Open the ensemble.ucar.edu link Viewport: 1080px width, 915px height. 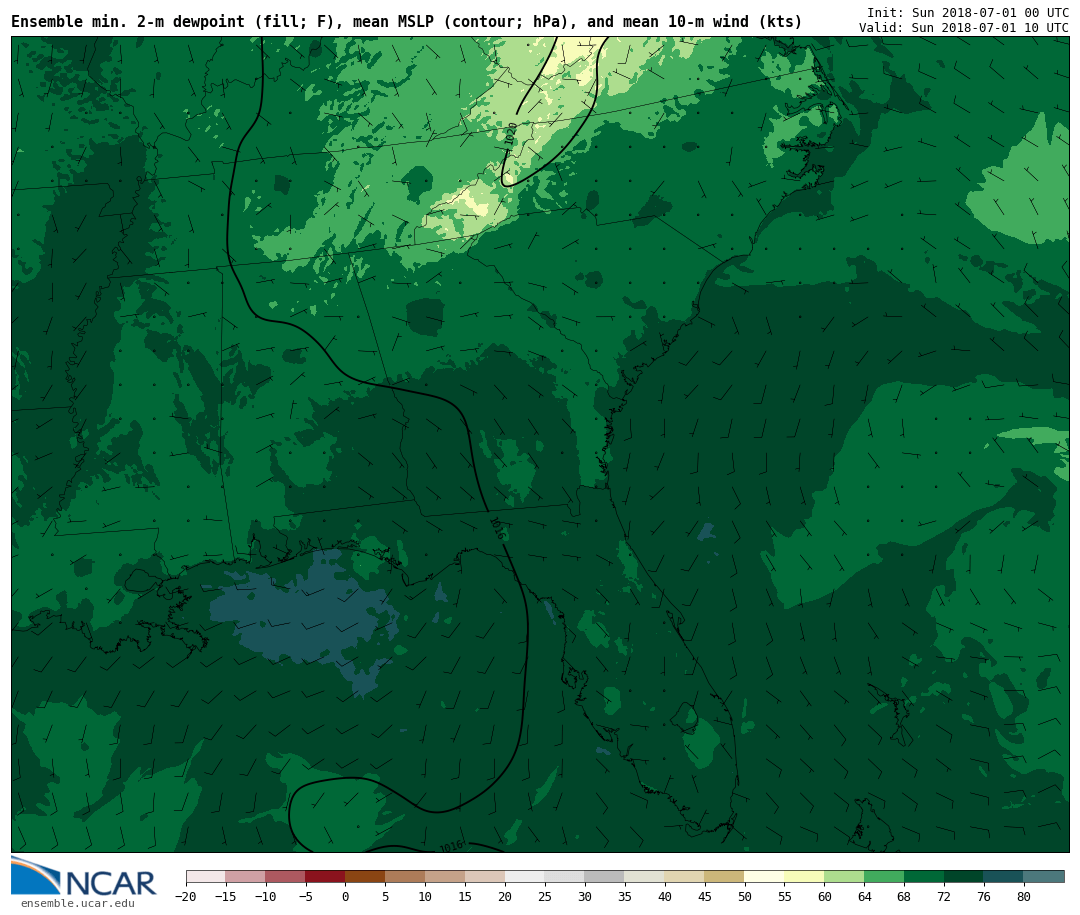77,904
